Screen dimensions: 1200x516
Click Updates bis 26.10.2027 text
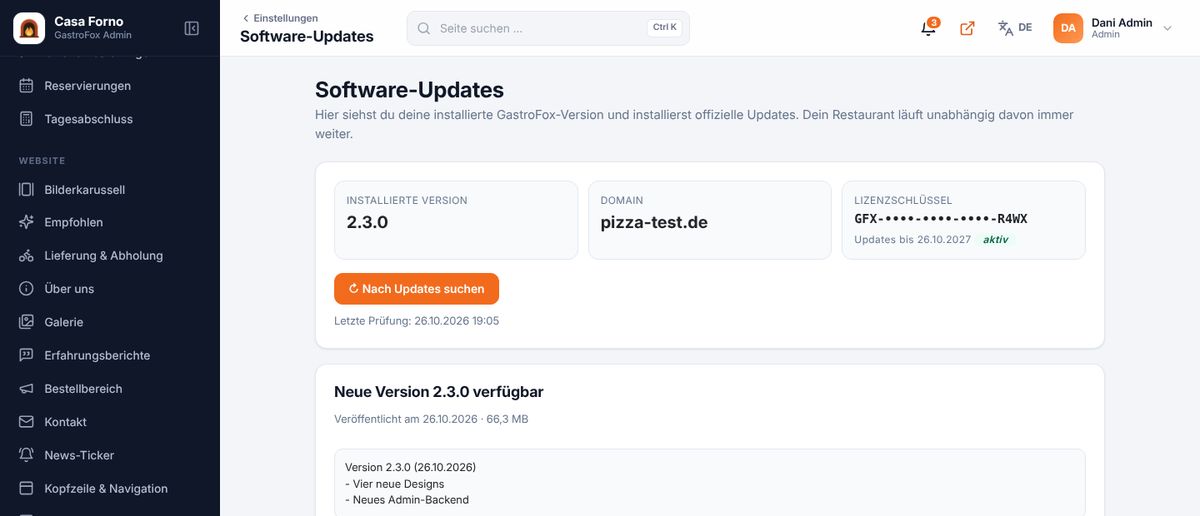(912, 240)
